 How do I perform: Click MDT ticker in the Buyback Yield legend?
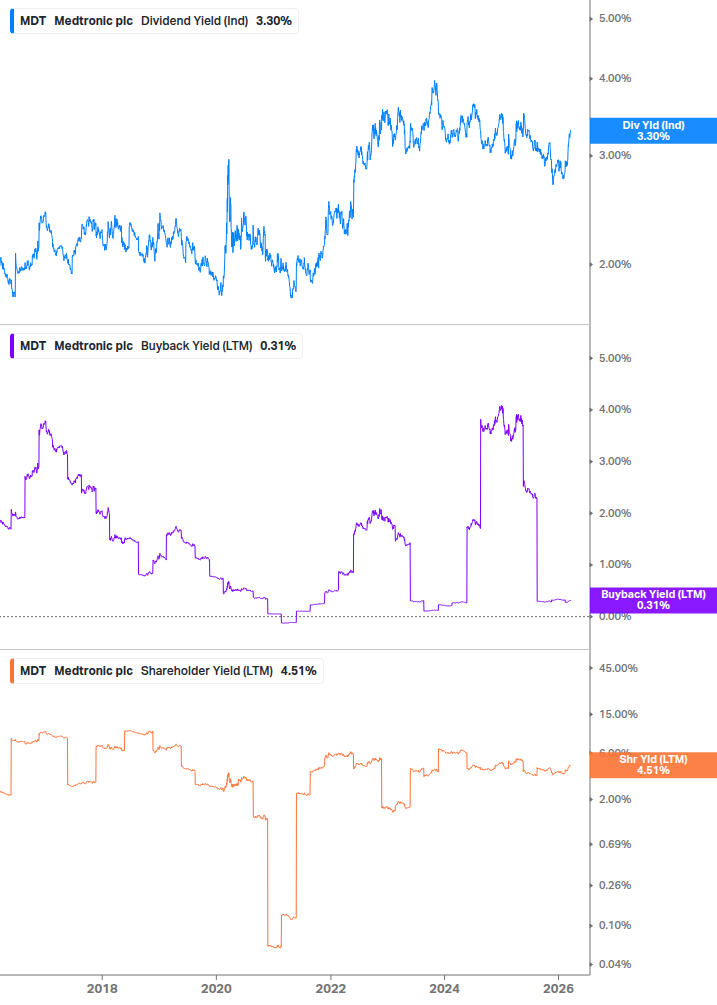(x=33, y=345)
